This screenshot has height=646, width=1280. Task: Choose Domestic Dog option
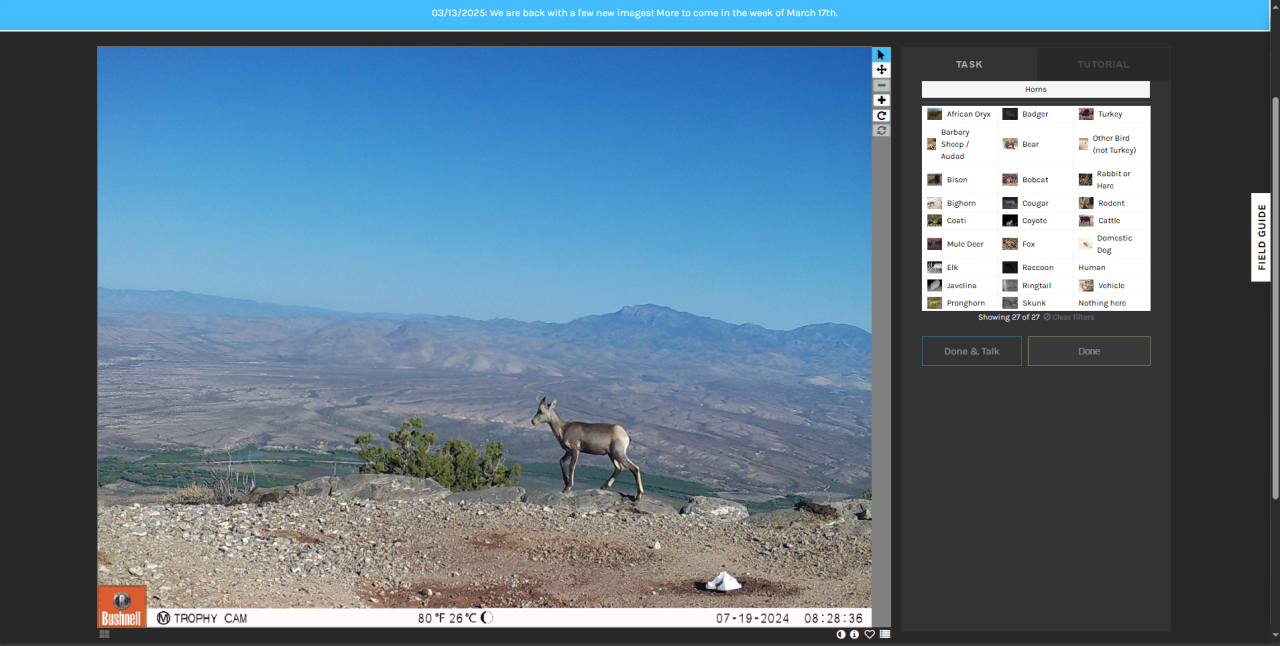(1112, 244)
